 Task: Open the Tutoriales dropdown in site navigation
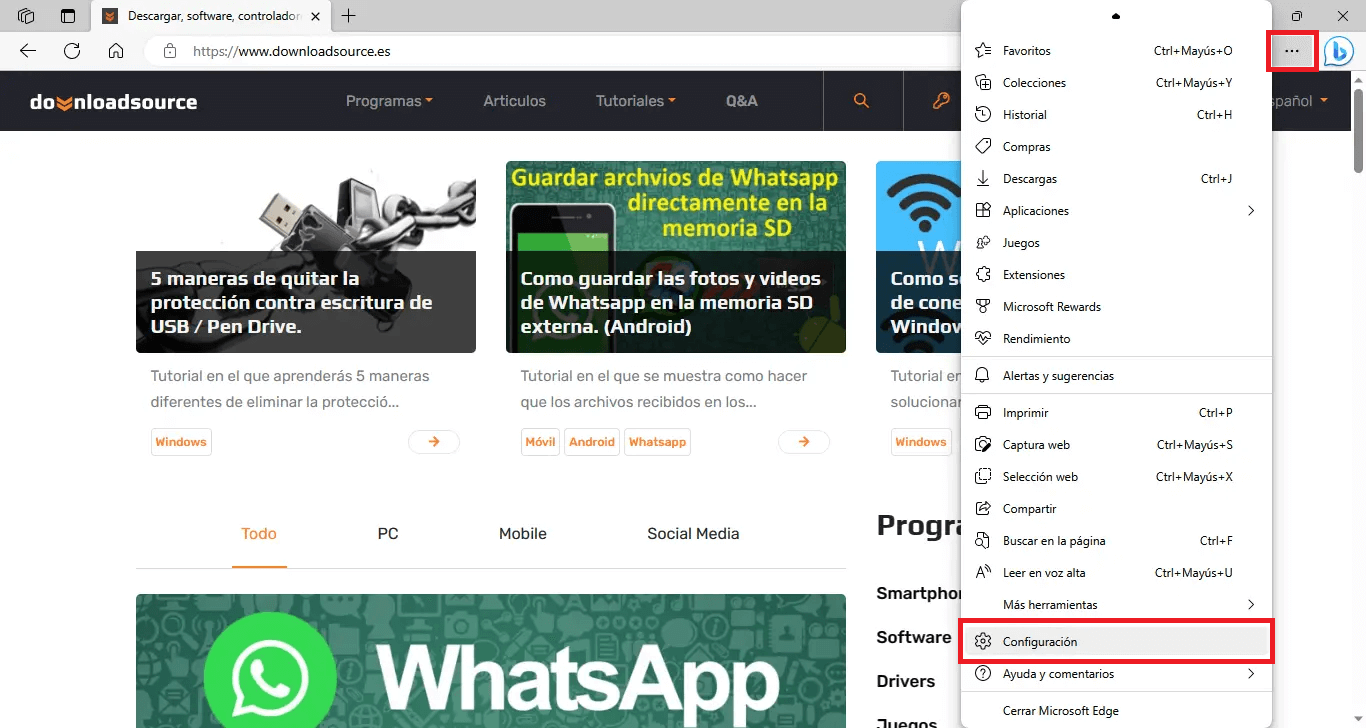635,101
